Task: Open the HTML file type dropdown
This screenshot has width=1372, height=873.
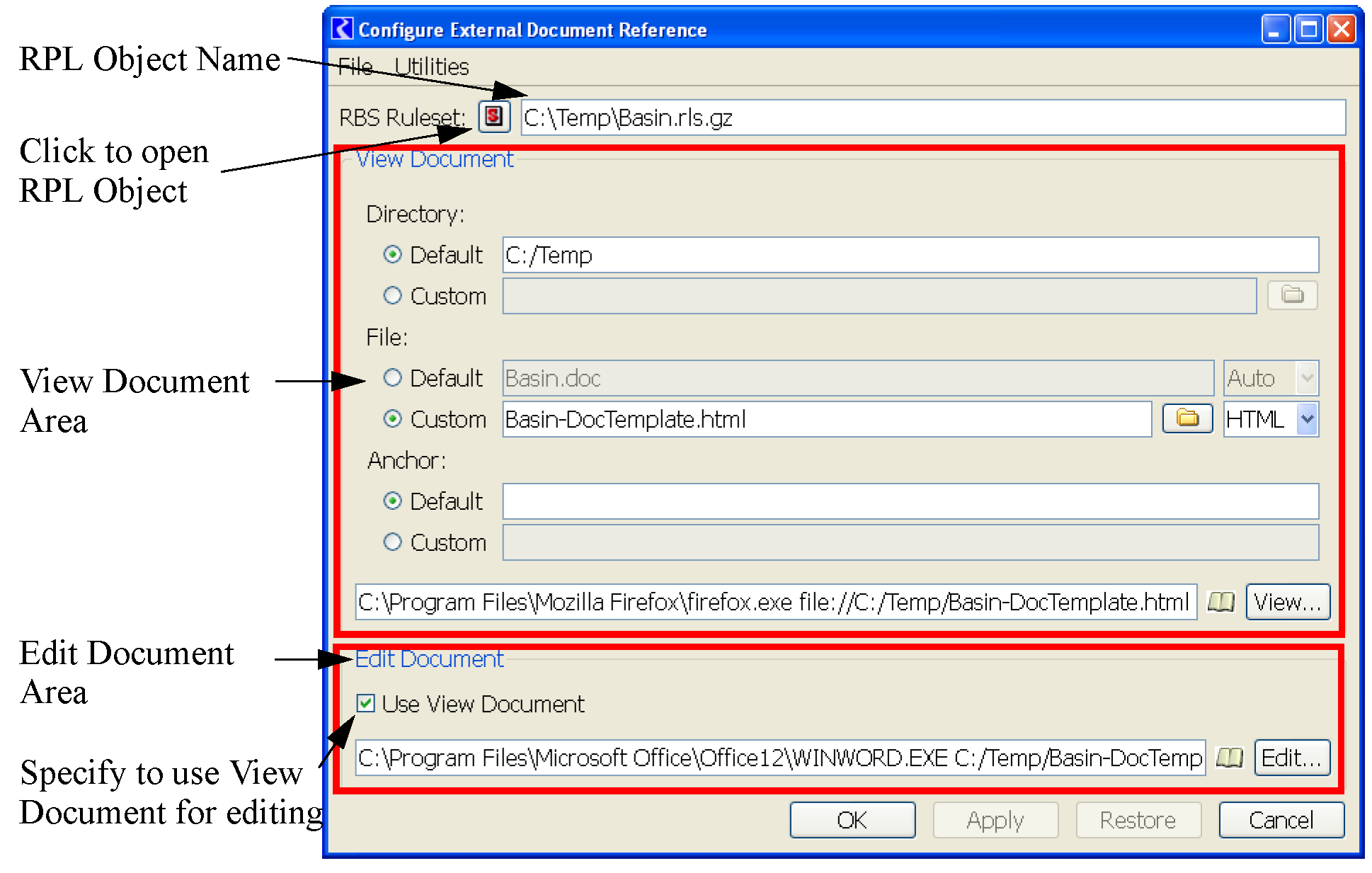Action: [x=1307, y=419]
